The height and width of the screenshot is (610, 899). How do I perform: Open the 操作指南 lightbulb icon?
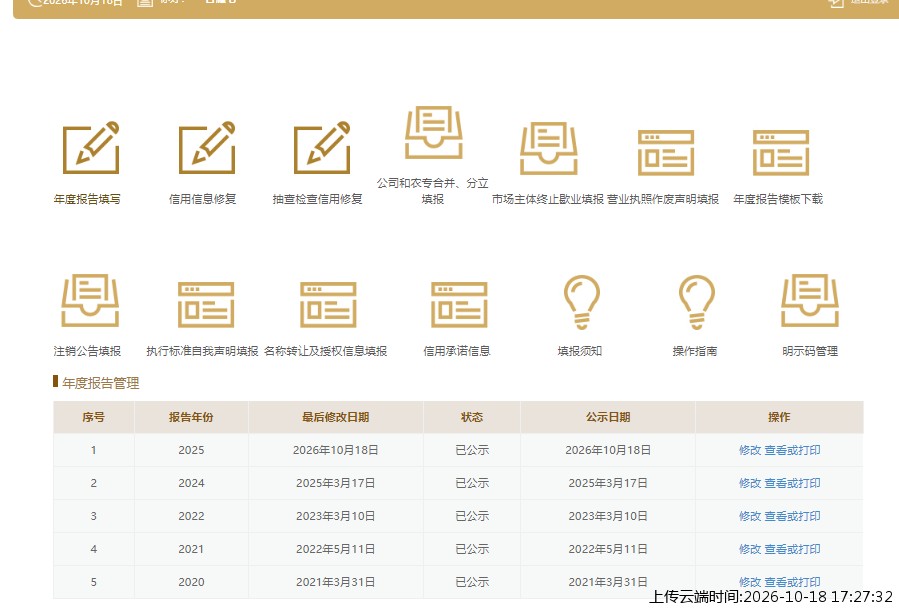(697, 302)
